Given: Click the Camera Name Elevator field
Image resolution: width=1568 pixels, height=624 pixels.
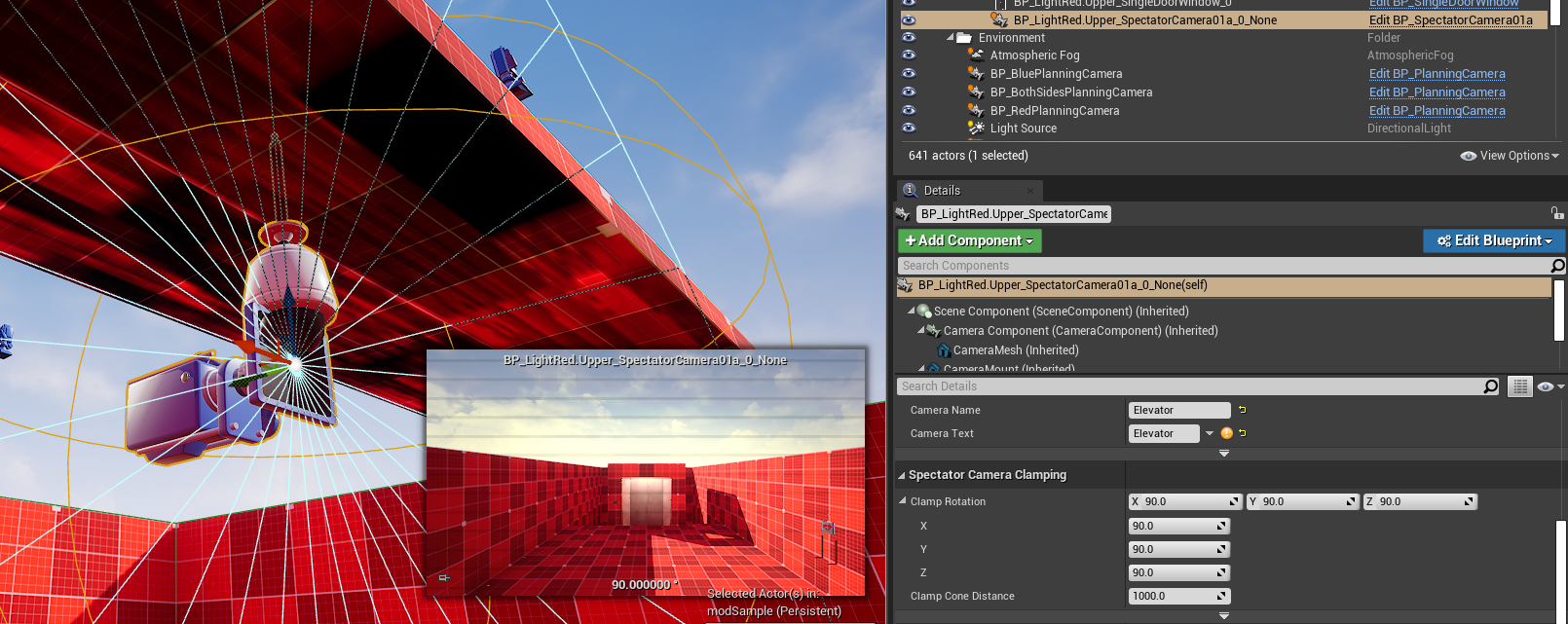Looking at the screenshot, I should (1179, 411).
